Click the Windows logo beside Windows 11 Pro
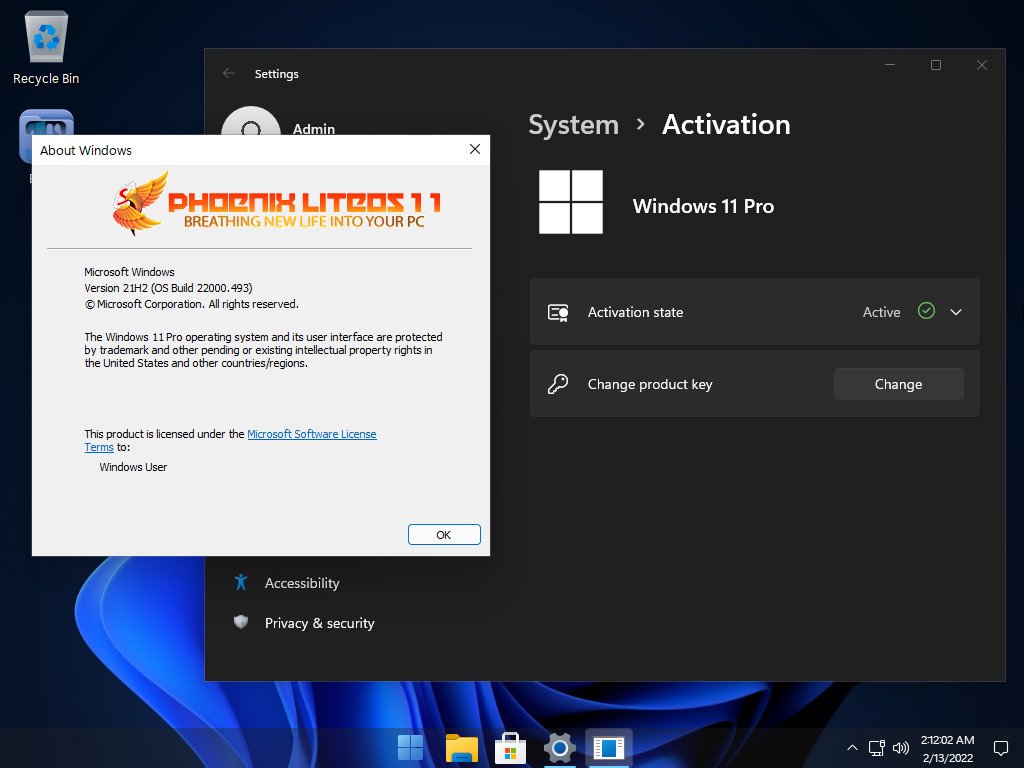 point(570,202)
